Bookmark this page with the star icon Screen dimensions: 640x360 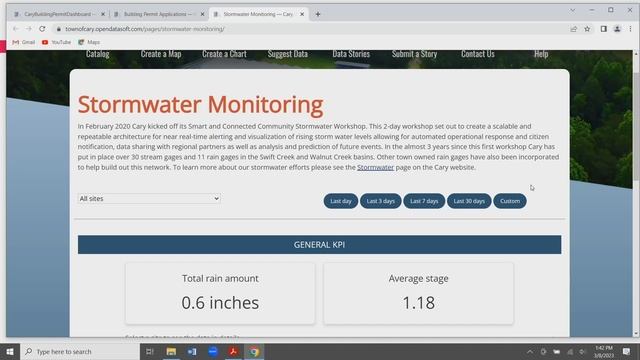point(587,29)
